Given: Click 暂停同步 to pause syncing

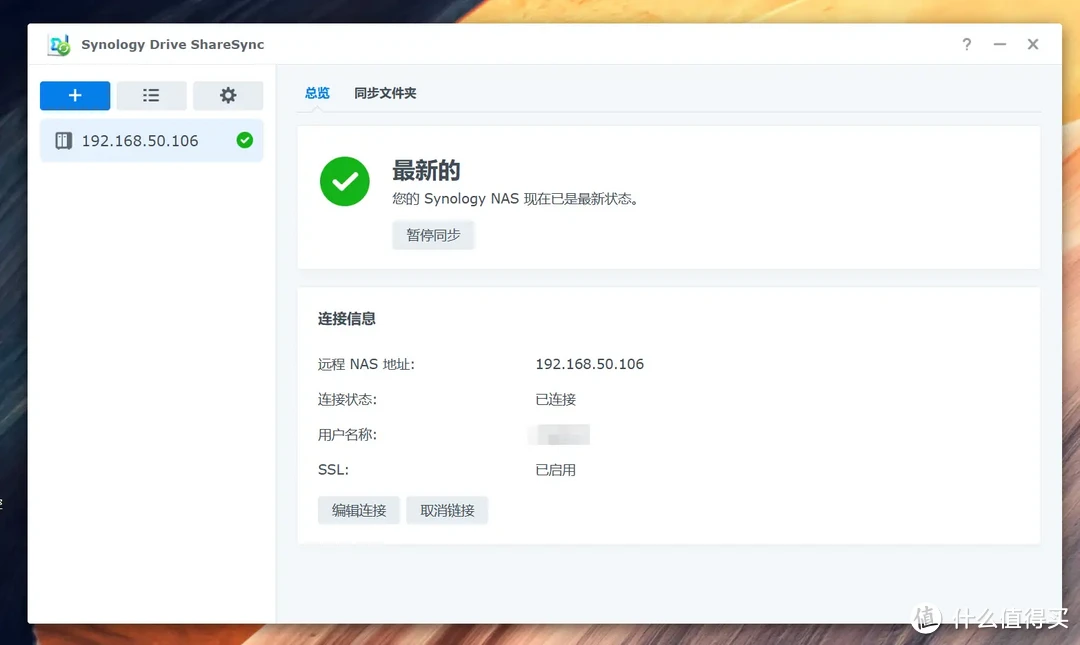Looking at the screenshot, I should click(433, 235).
